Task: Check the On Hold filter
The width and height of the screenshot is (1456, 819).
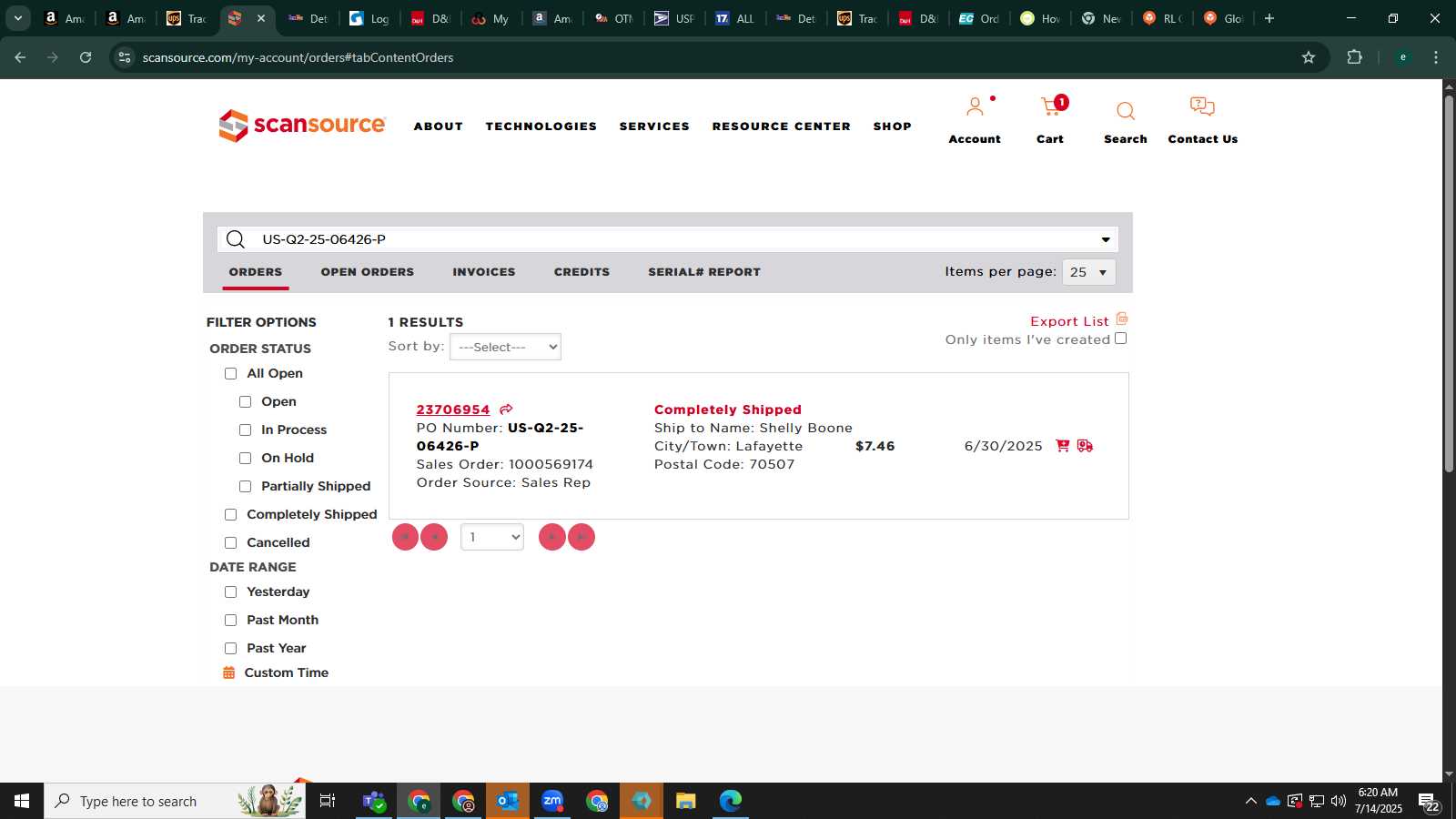Action: 246,459
